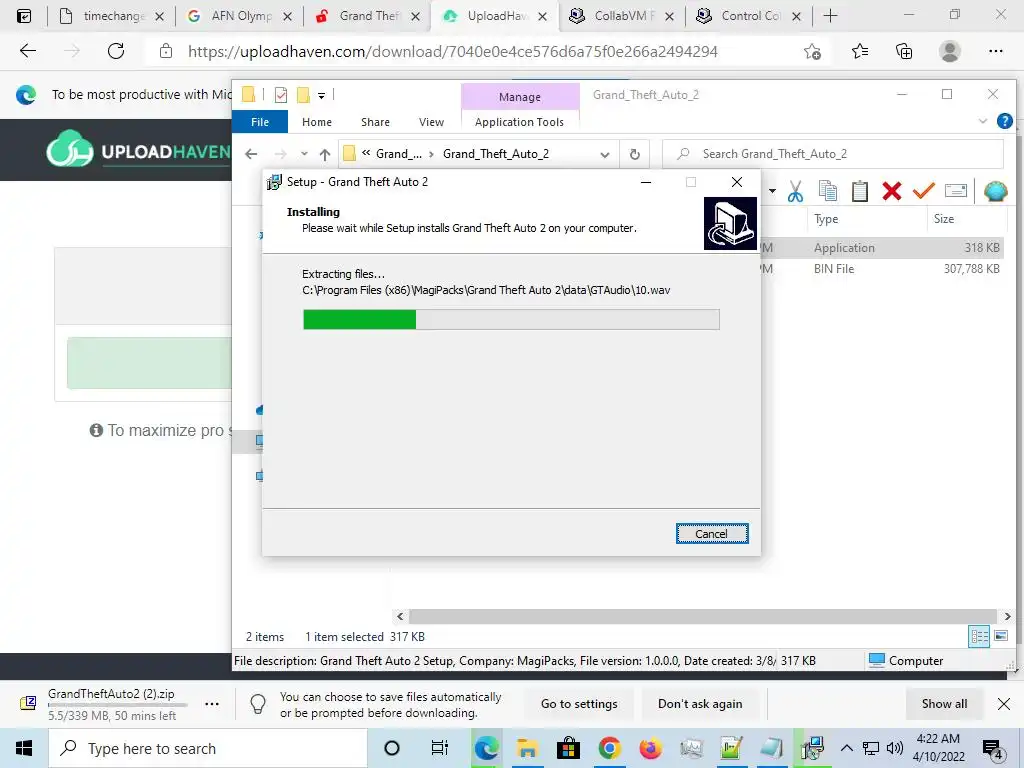Image resolution: width=1024 pixels, height=768 pixels.
Task: Reload the UploadHaven page
Action: [x=116, y=51]
